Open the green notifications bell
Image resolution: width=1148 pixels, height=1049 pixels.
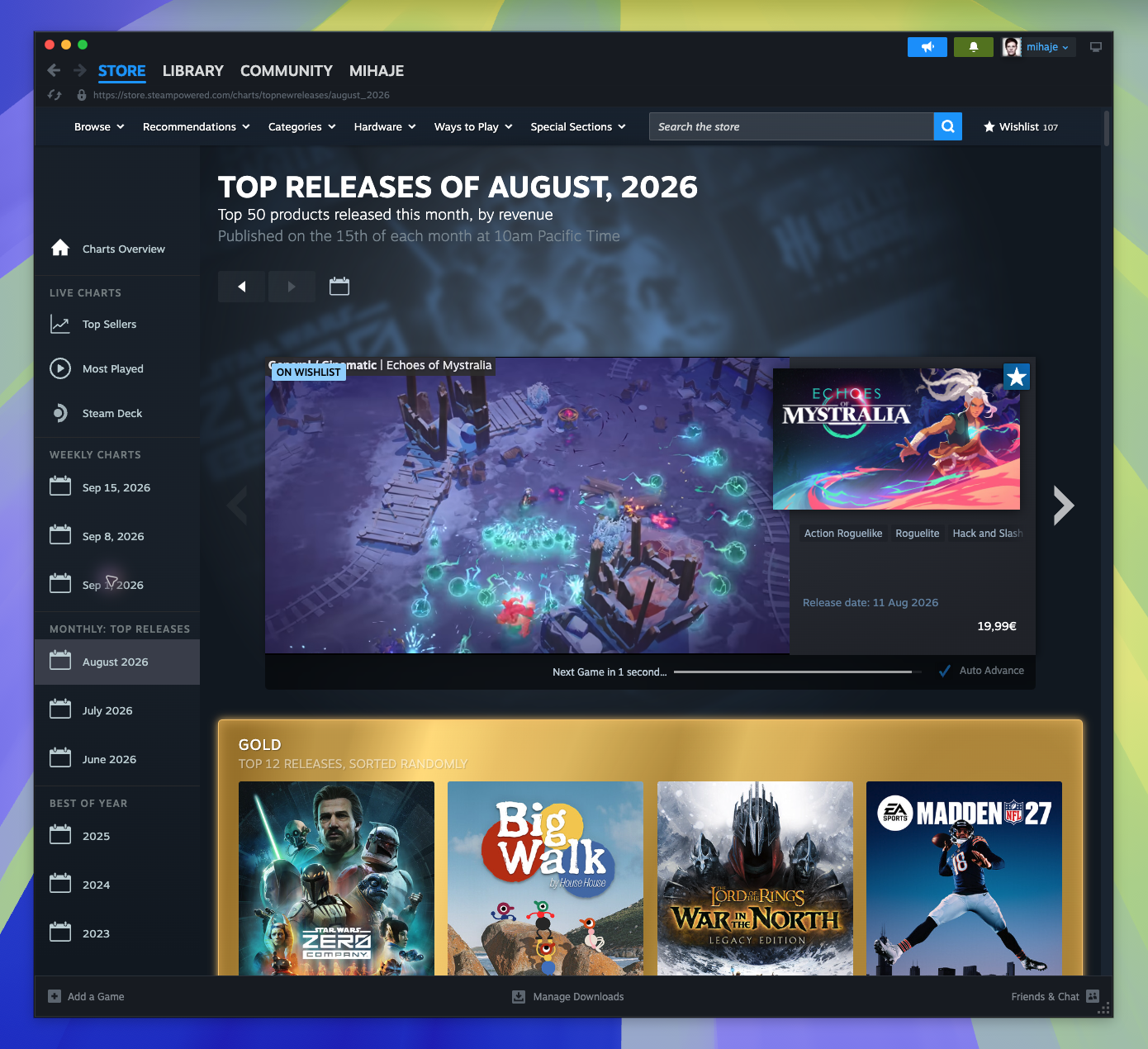point(974,47)
